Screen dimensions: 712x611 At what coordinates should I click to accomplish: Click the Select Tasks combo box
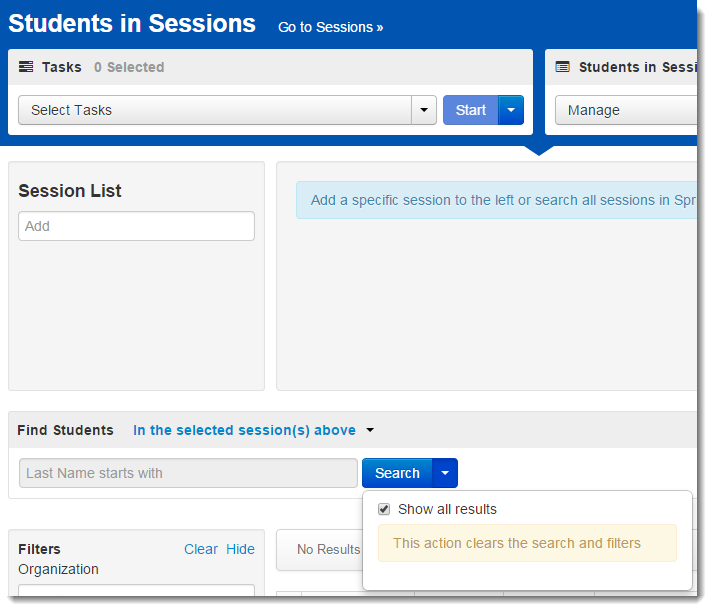(215, 110)
